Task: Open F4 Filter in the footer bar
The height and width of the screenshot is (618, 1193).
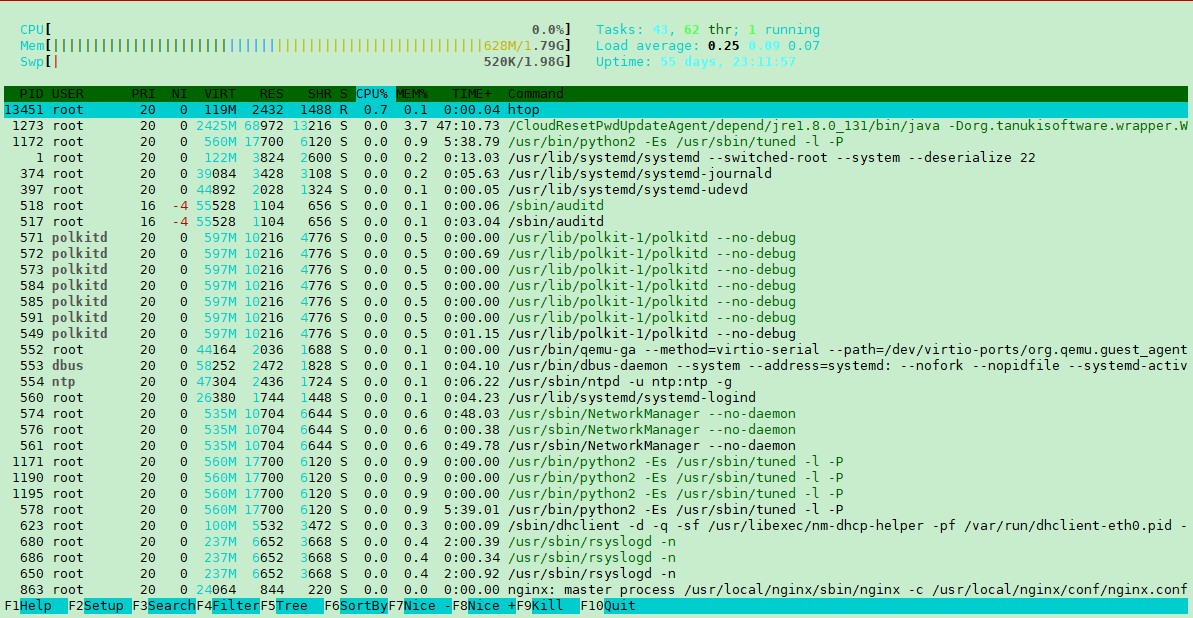Action: (x=227, y=606)
